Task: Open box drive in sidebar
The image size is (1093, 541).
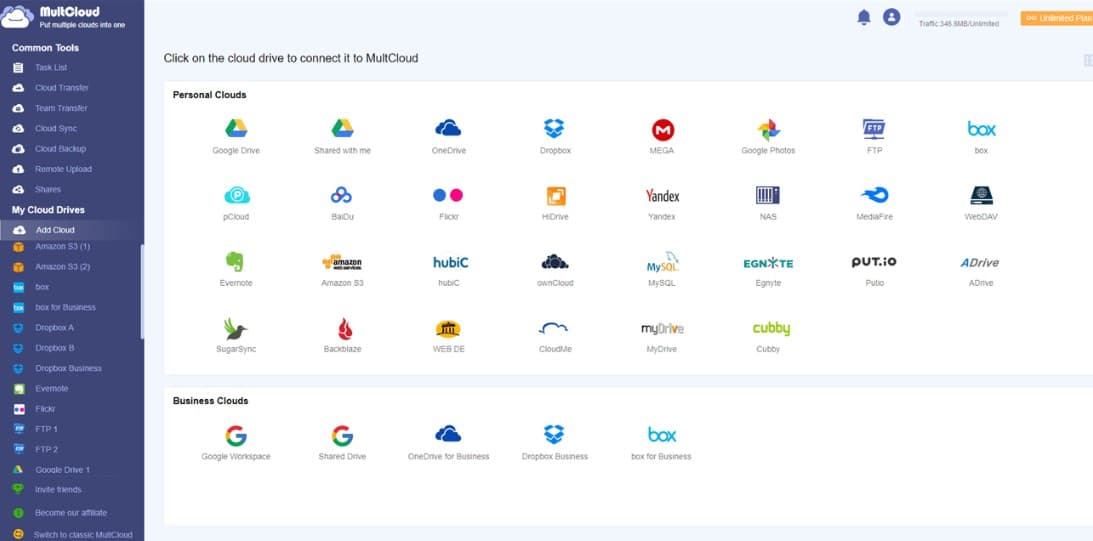Action: pos(42,287)
